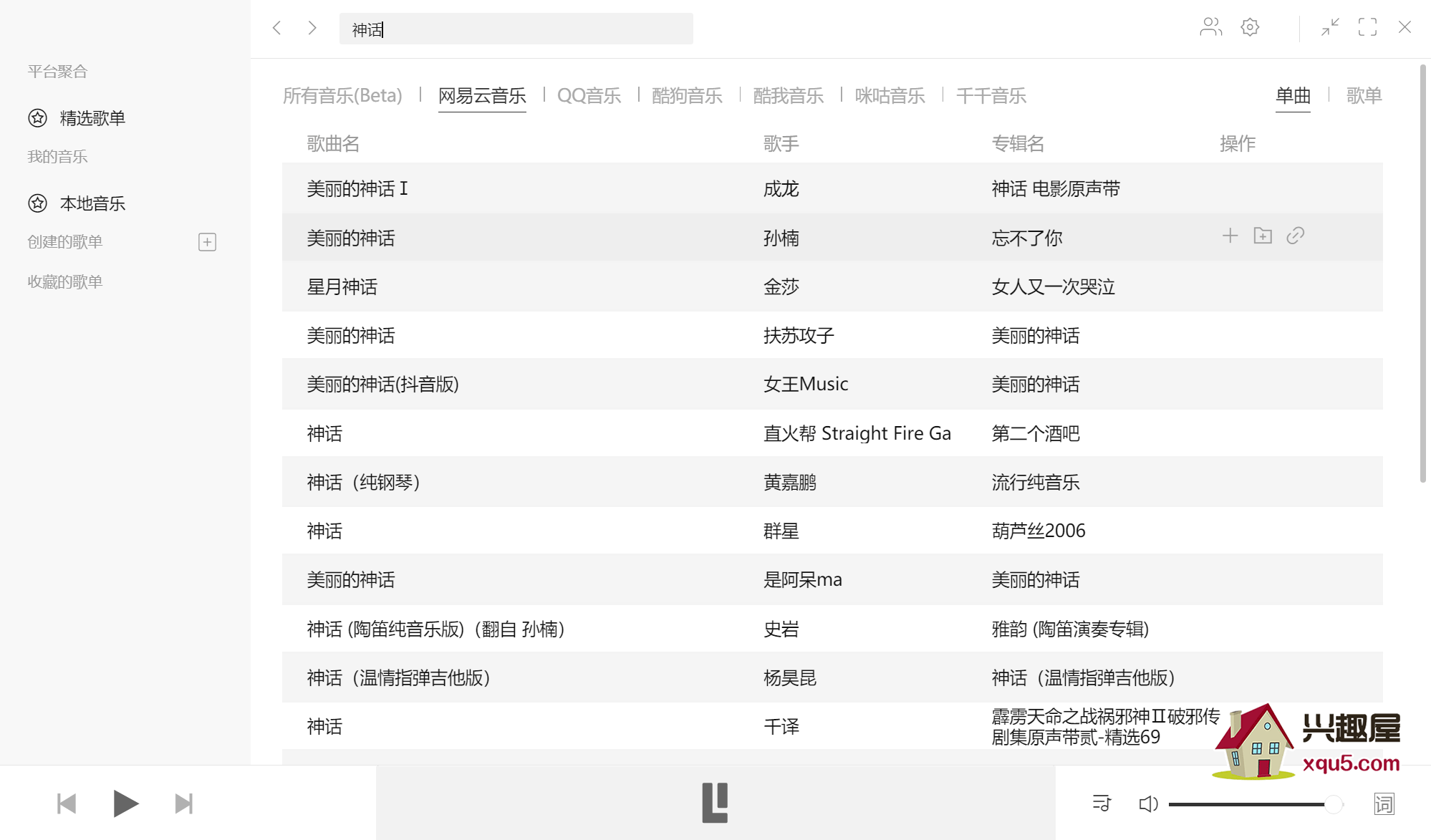Open album 流行纯音乐
The image size is (1431, 840).
1036,482
